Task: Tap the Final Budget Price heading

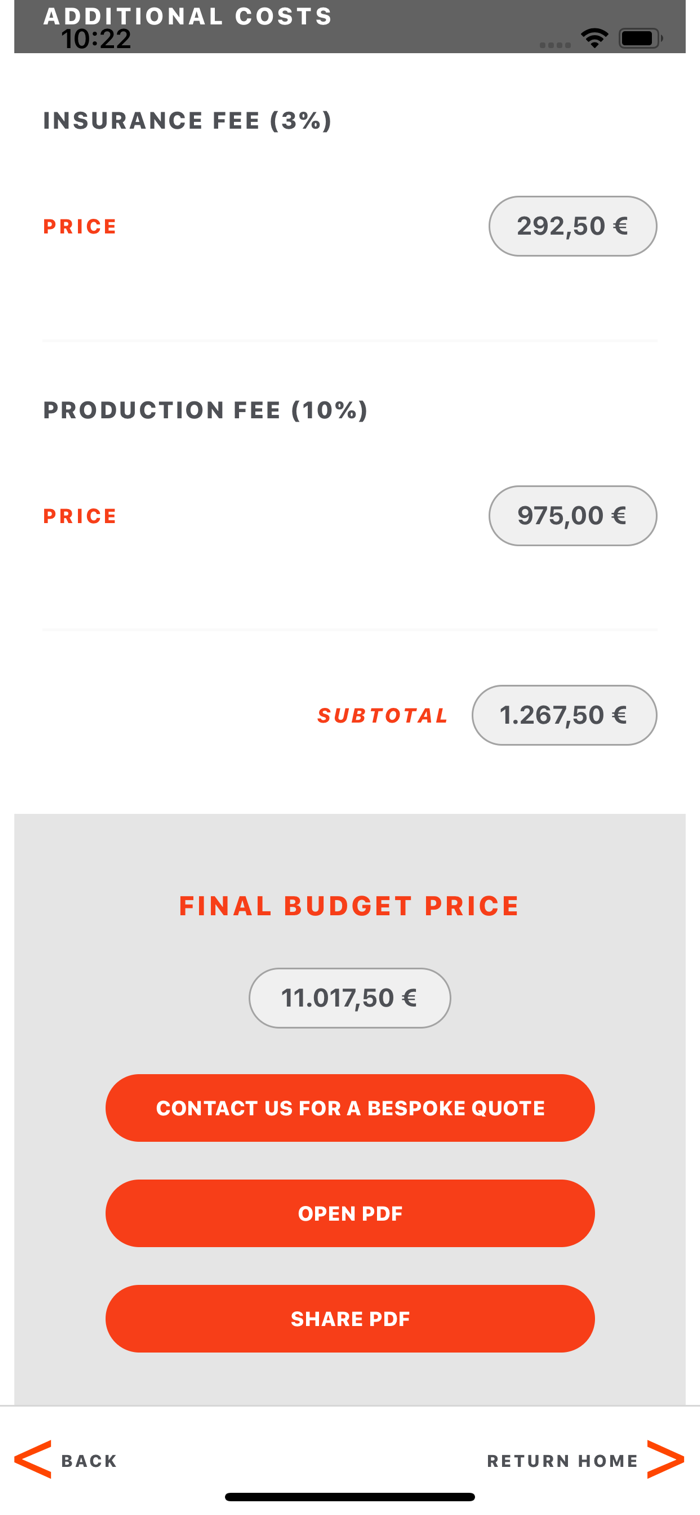Action: [x=350, y=906]
